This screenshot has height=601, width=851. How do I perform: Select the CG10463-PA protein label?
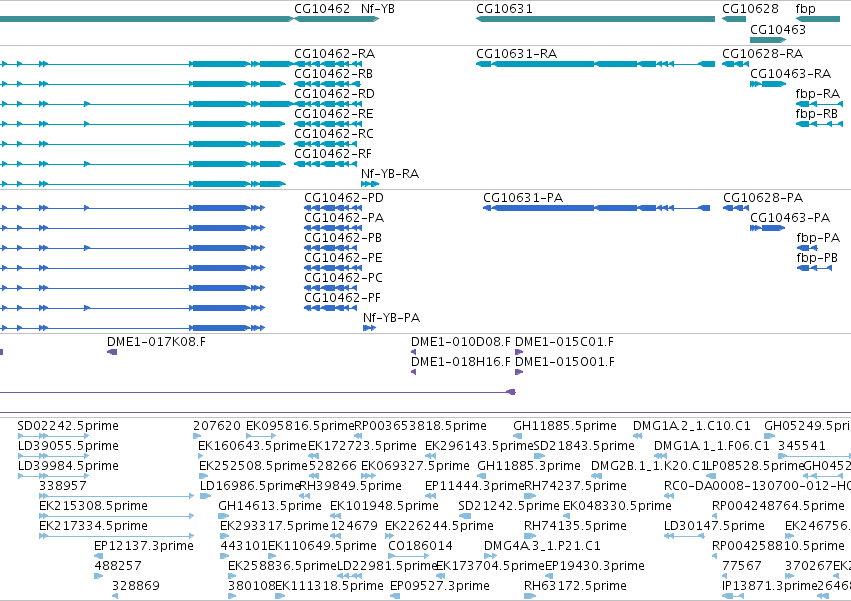coord(790,218)
